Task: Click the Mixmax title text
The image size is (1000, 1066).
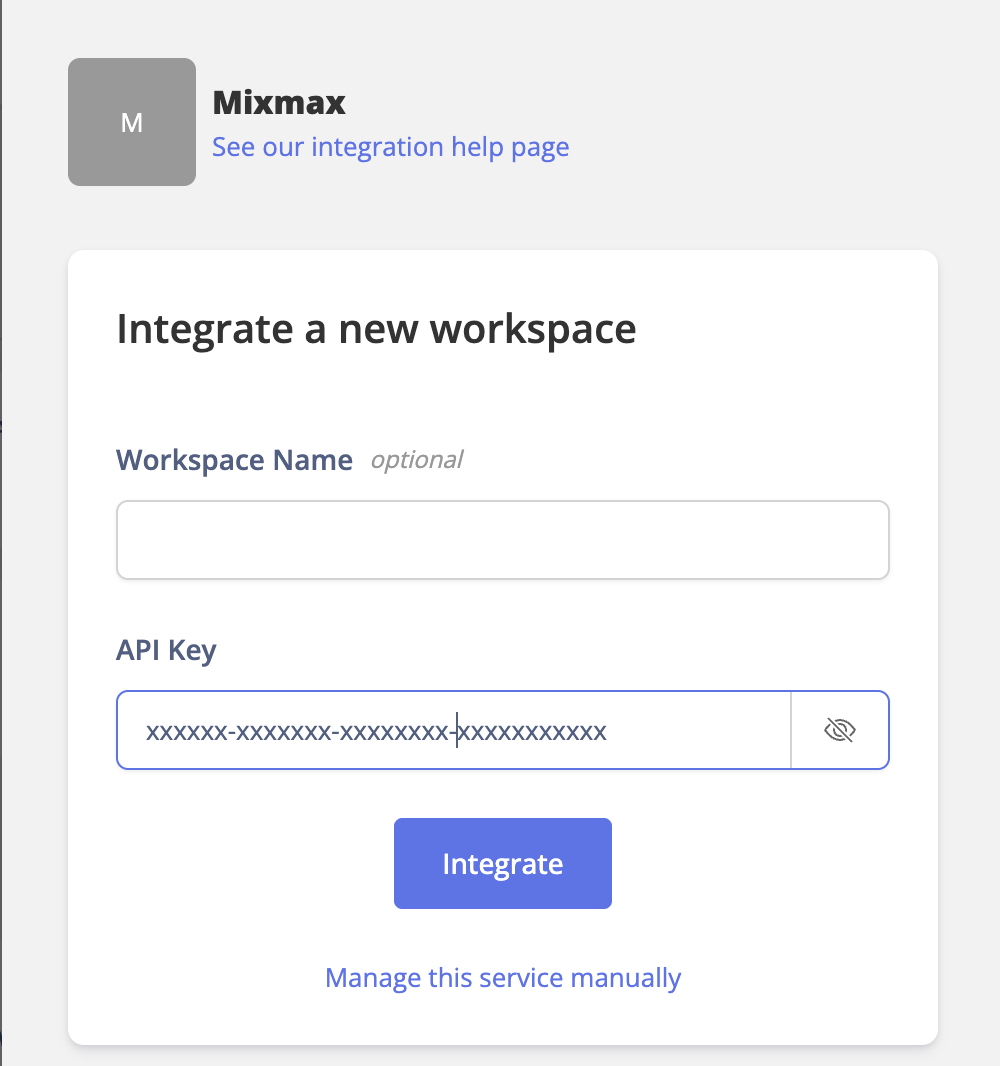Action: point(279,103)
